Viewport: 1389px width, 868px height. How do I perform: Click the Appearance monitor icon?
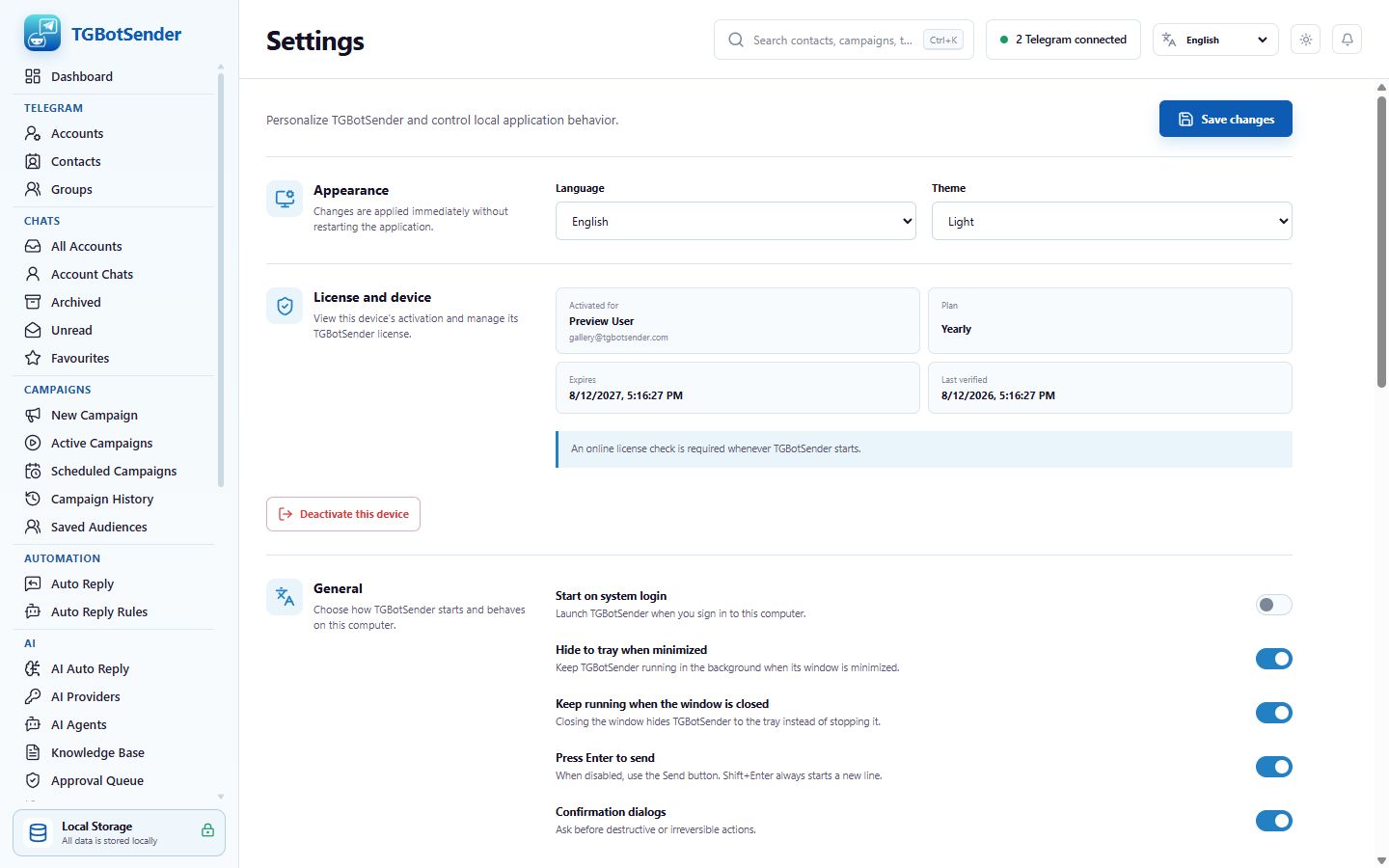285,199
